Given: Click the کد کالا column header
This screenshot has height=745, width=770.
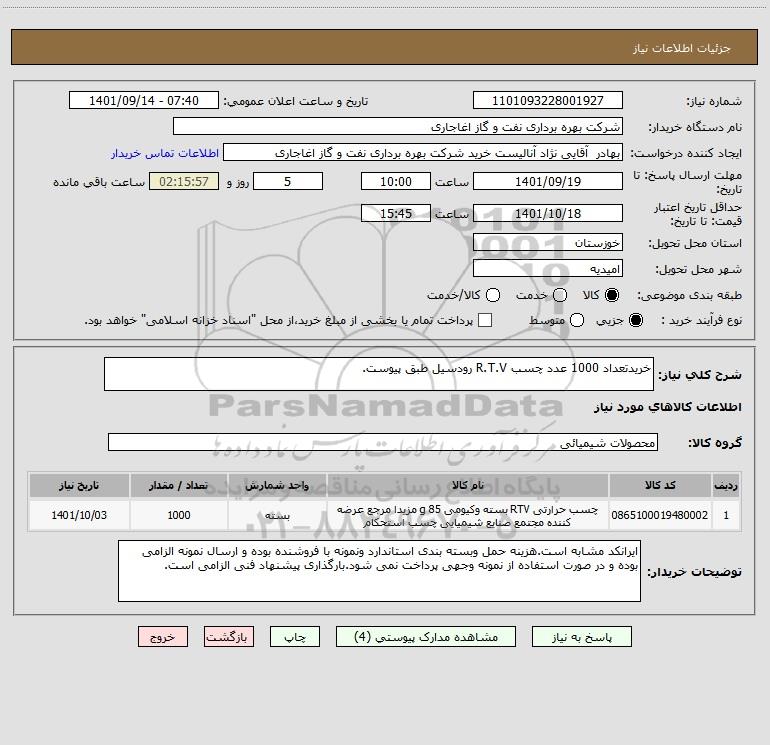Looking at the screenshot, I should tap(660, 485).
